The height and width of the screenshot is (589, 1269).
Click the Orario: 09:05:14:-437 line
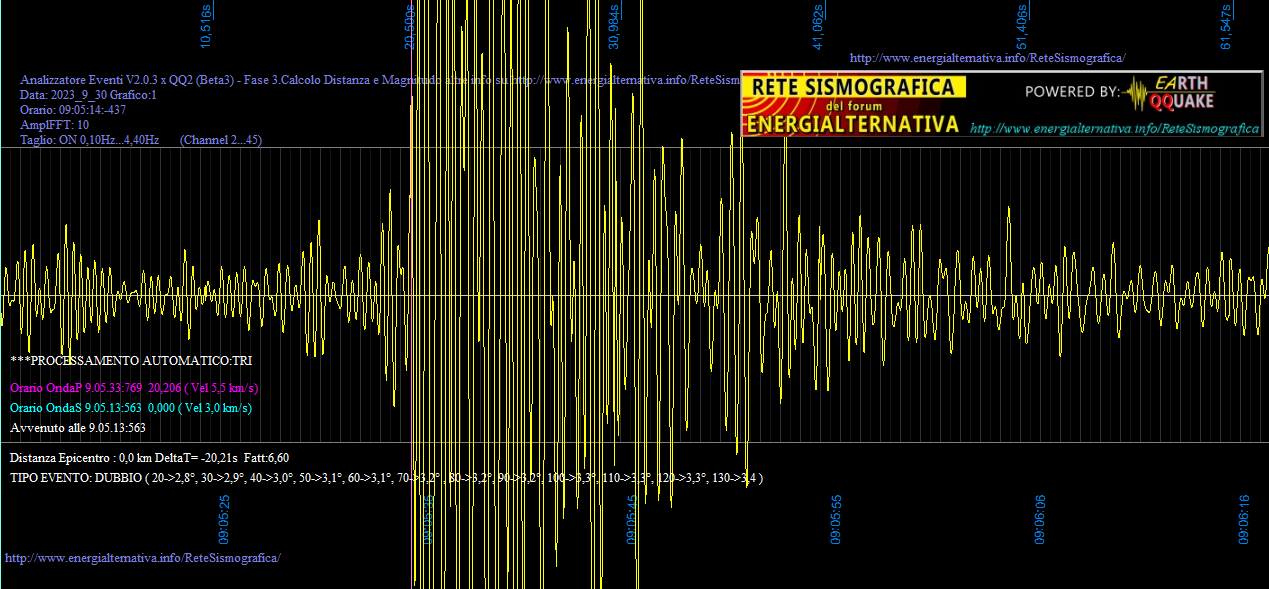click(73, 109)
